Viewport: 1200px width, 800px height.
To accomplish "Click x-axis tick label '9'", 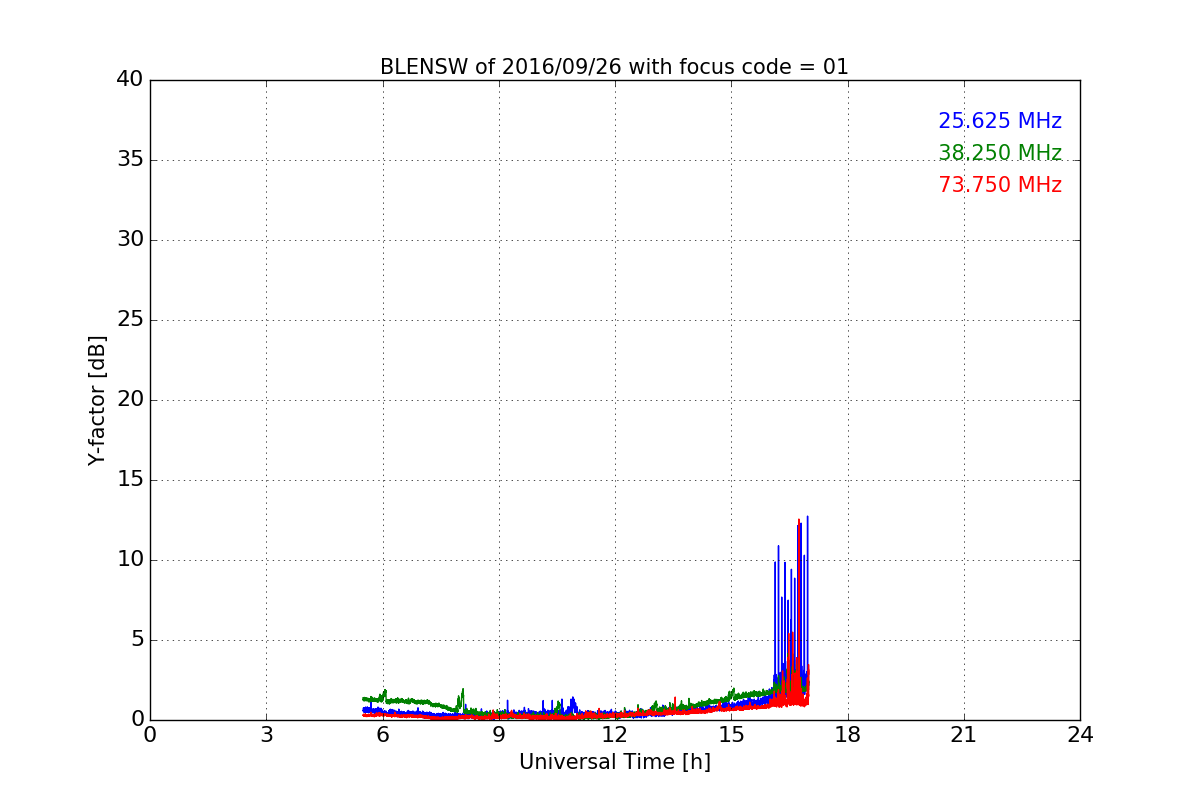I will 499,735.
